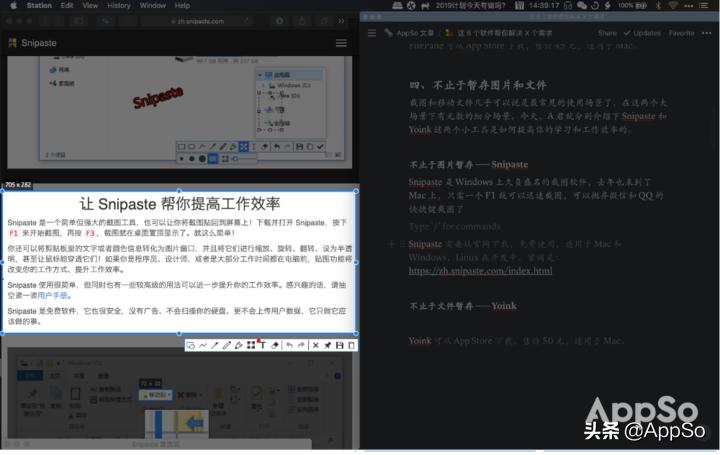Open Notification Center icon in menu bar

coord(703,6)
